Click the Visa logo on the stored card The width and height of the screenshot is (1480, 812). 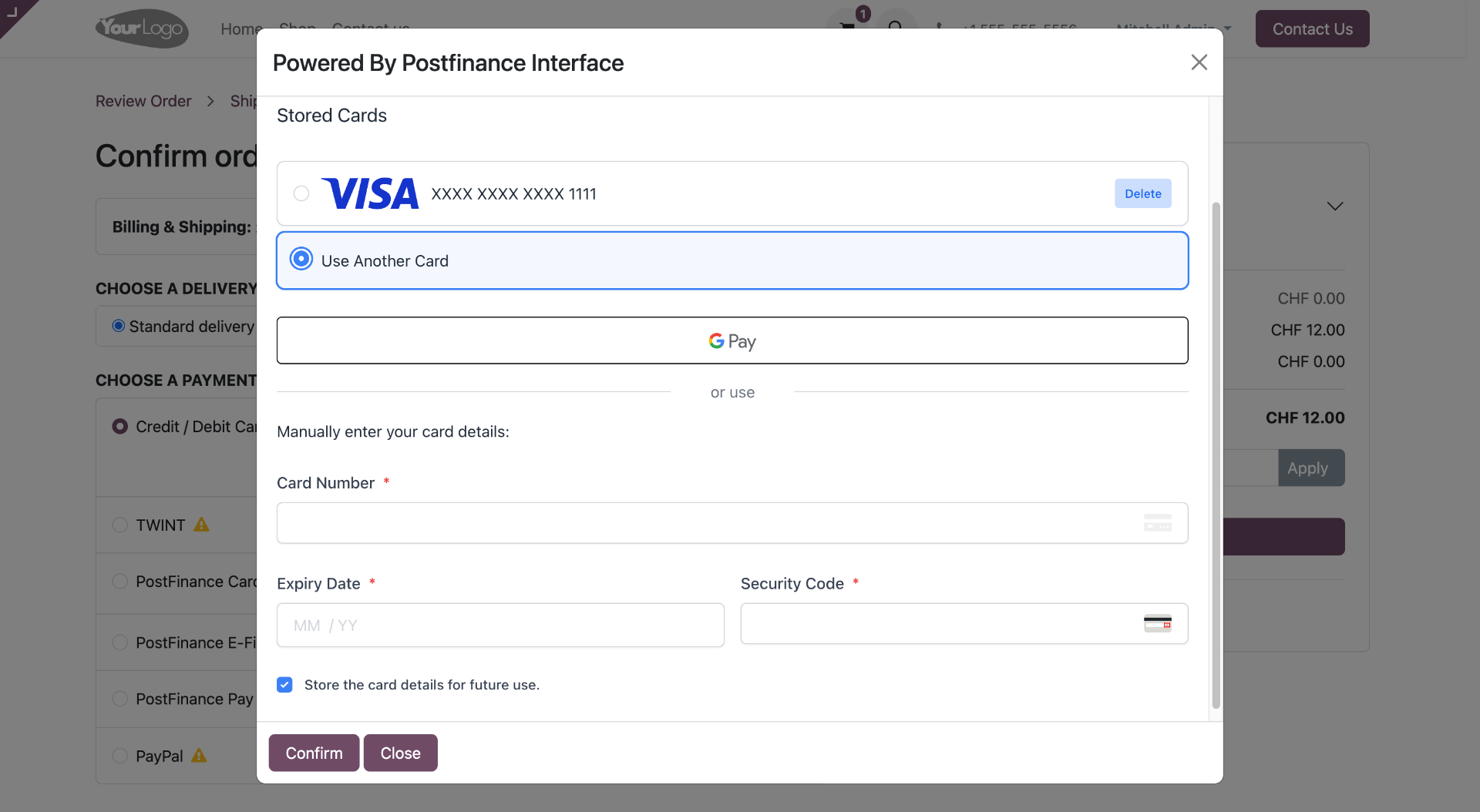click(371, 193)
